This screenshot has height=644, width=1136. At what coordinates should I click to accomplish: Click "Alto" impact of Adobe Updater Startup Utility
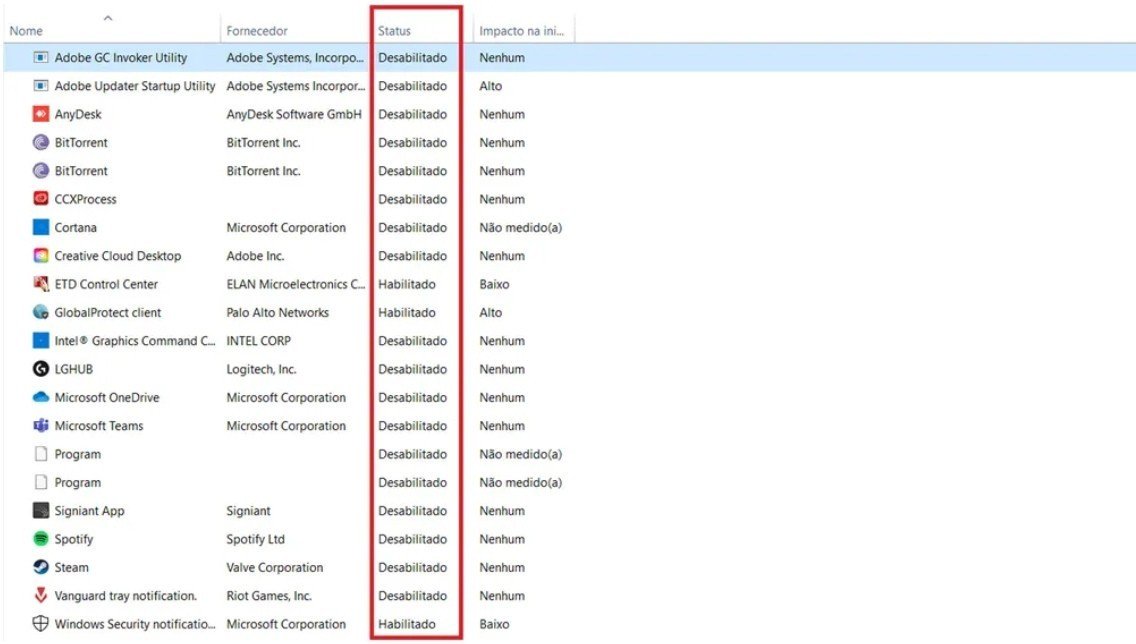[490, 85]
